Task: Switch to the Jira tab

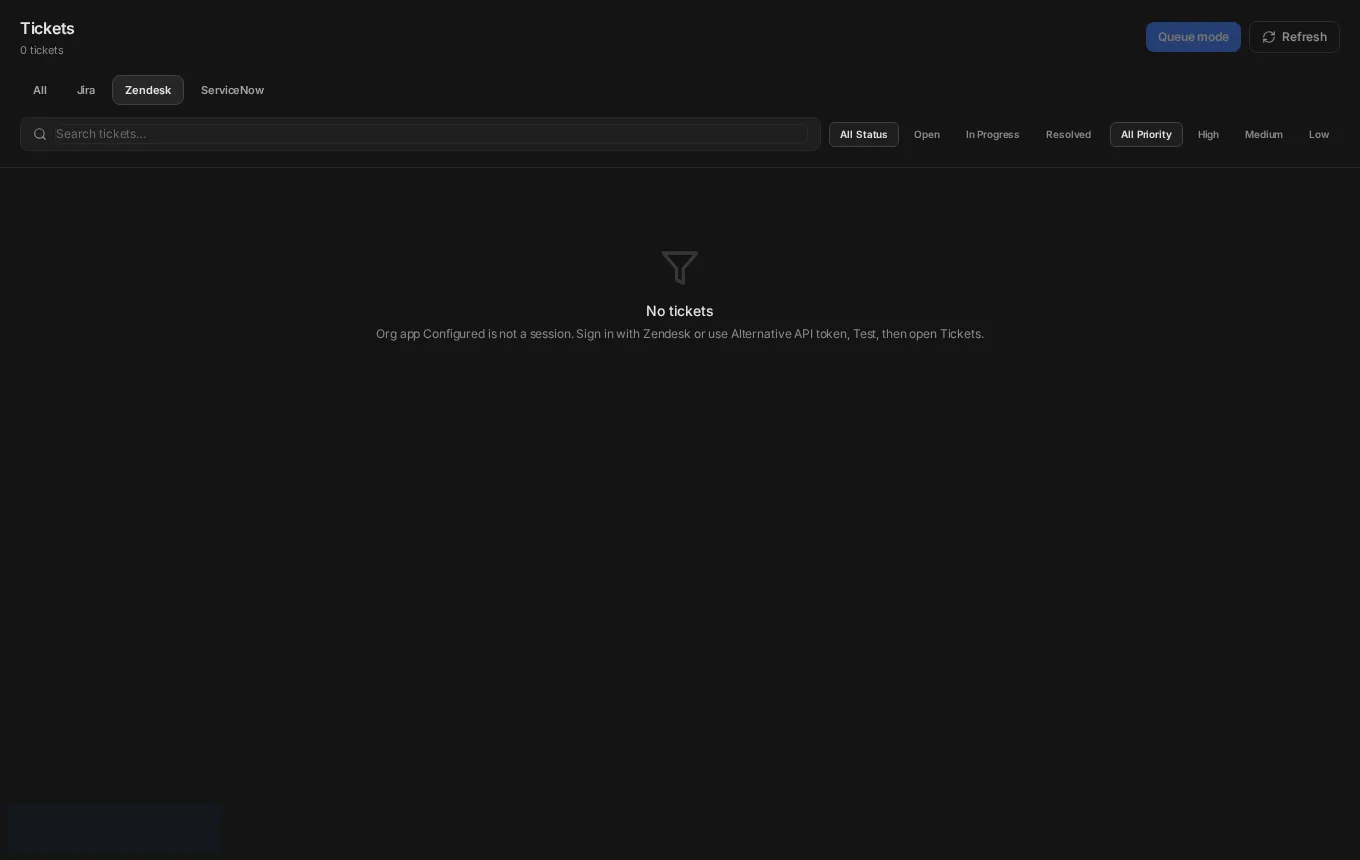Action: tap(86, 90)
